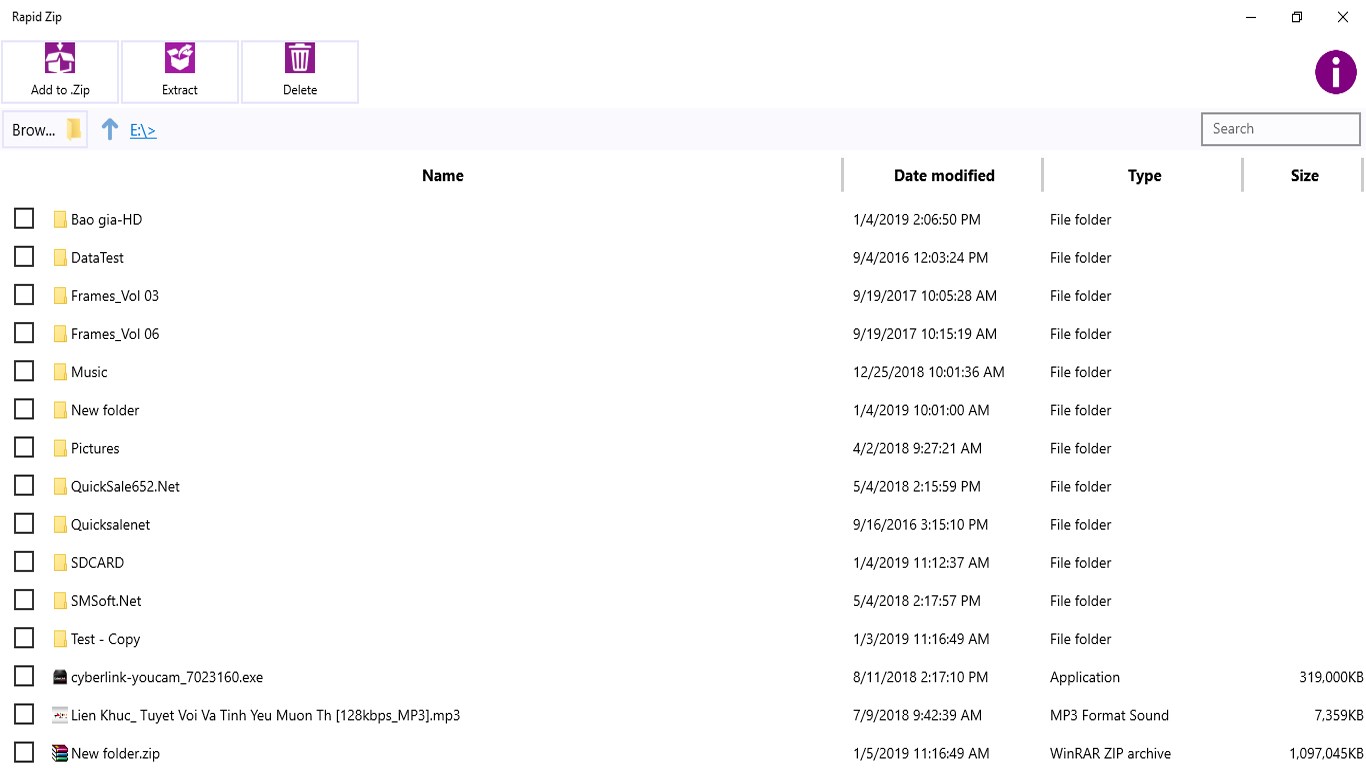
Task: Click the Quicksalenet folder icon
Action: tap(60, 524)
